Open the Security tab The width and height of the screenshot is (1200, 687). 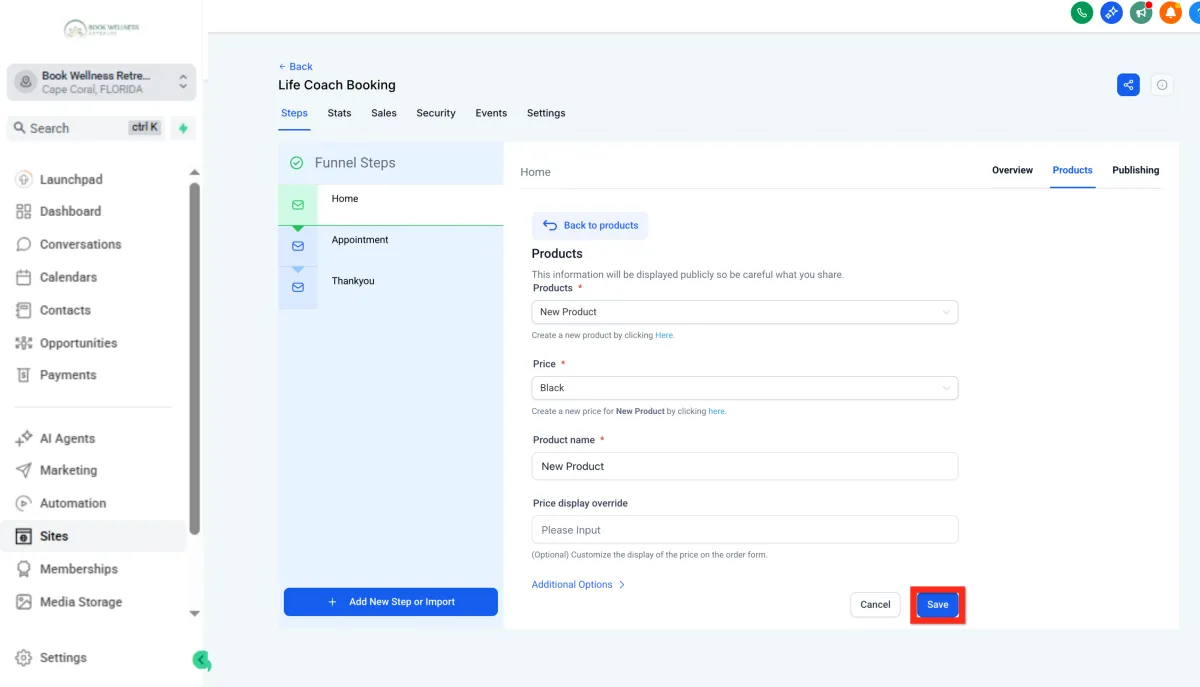436,113
